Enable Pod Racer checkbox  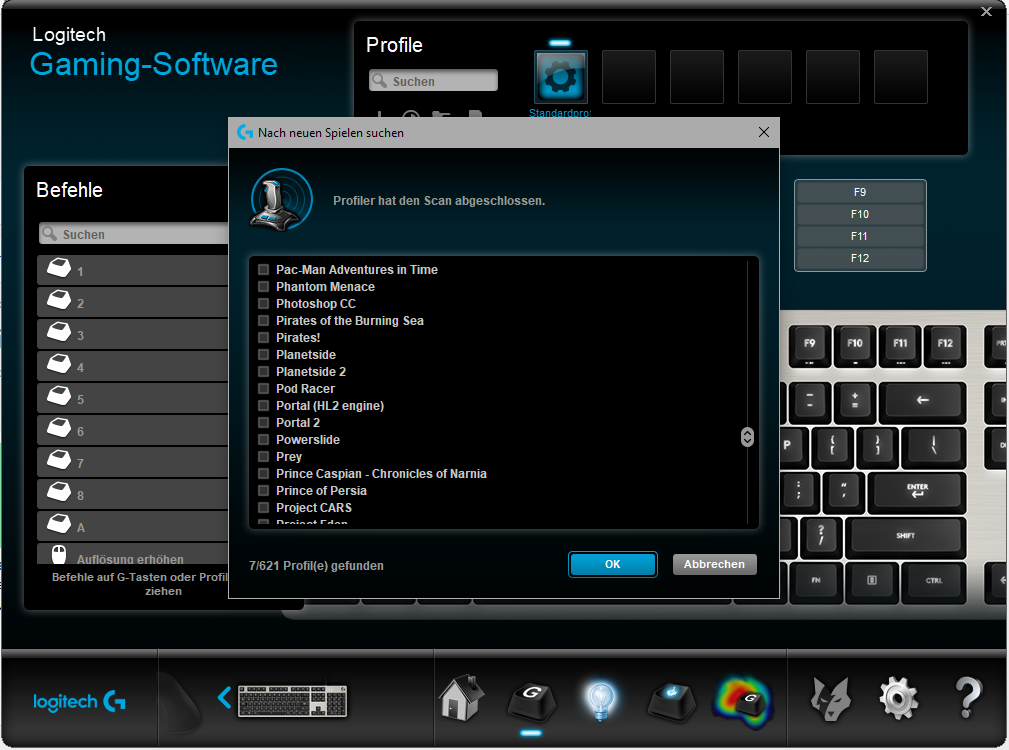(263, 389)
